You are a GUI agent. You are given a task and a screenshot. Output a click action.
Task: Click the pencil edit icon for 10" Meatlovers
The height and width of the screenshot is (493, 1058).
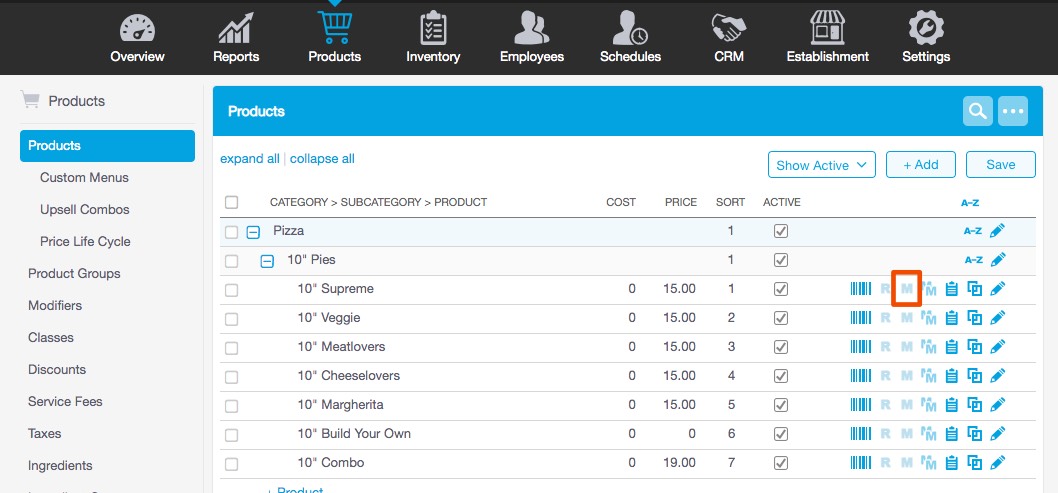[x=997, y=347]
